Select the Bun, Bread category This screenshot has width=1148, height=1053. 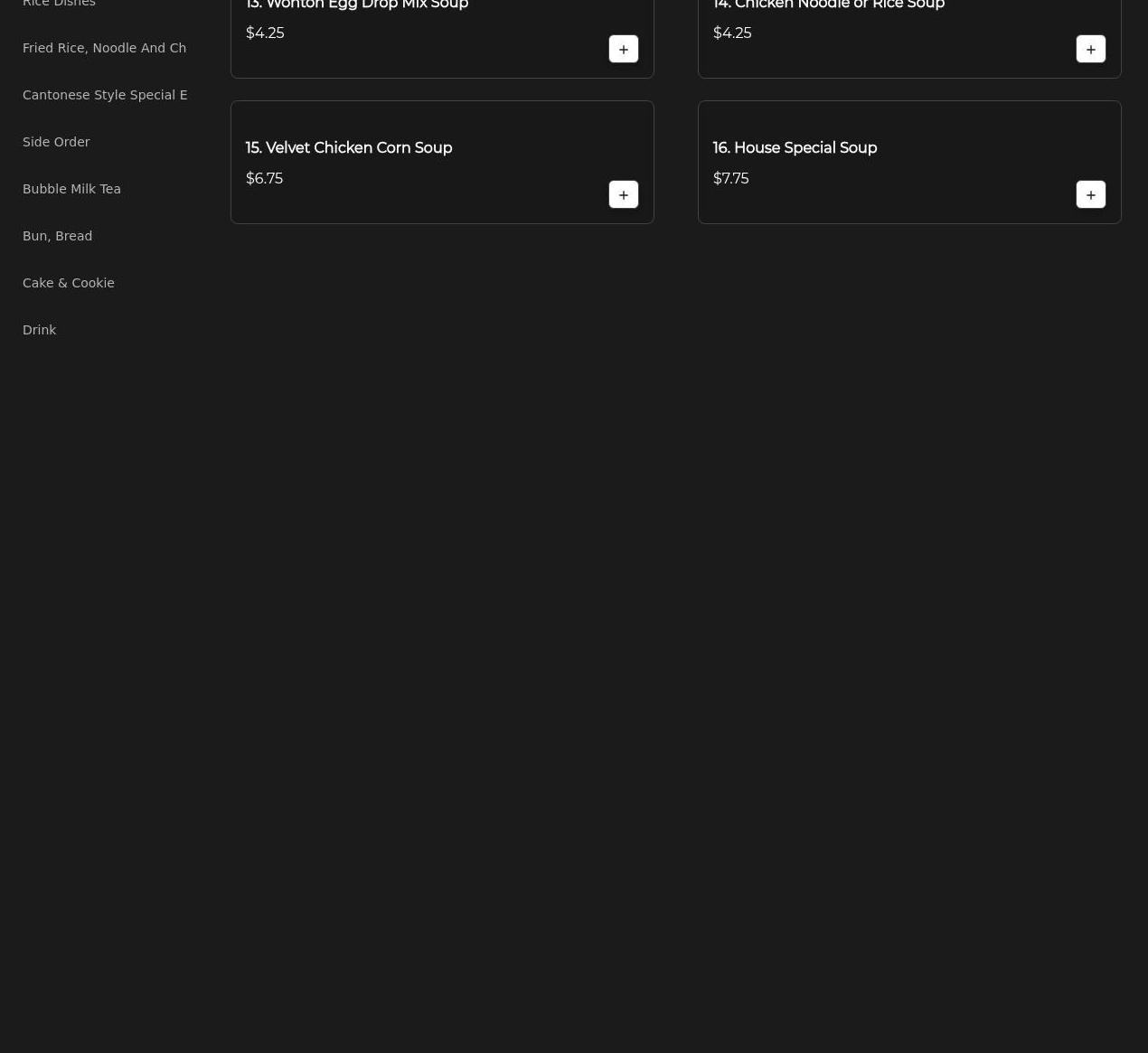57,236
